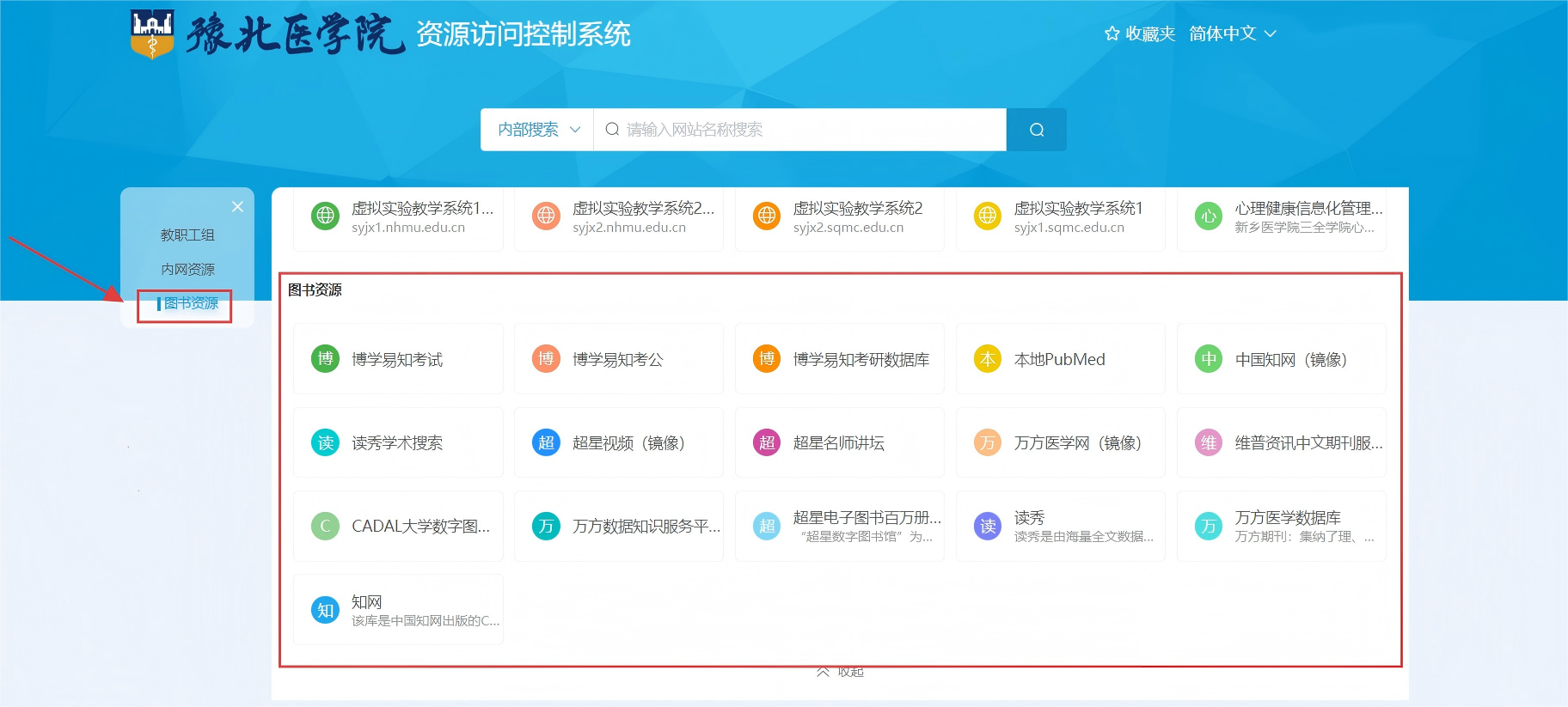Click the blue 知网 icon
Viewport: 1568px width, 707px height.
pyautogui.click(x=325, y=610)
